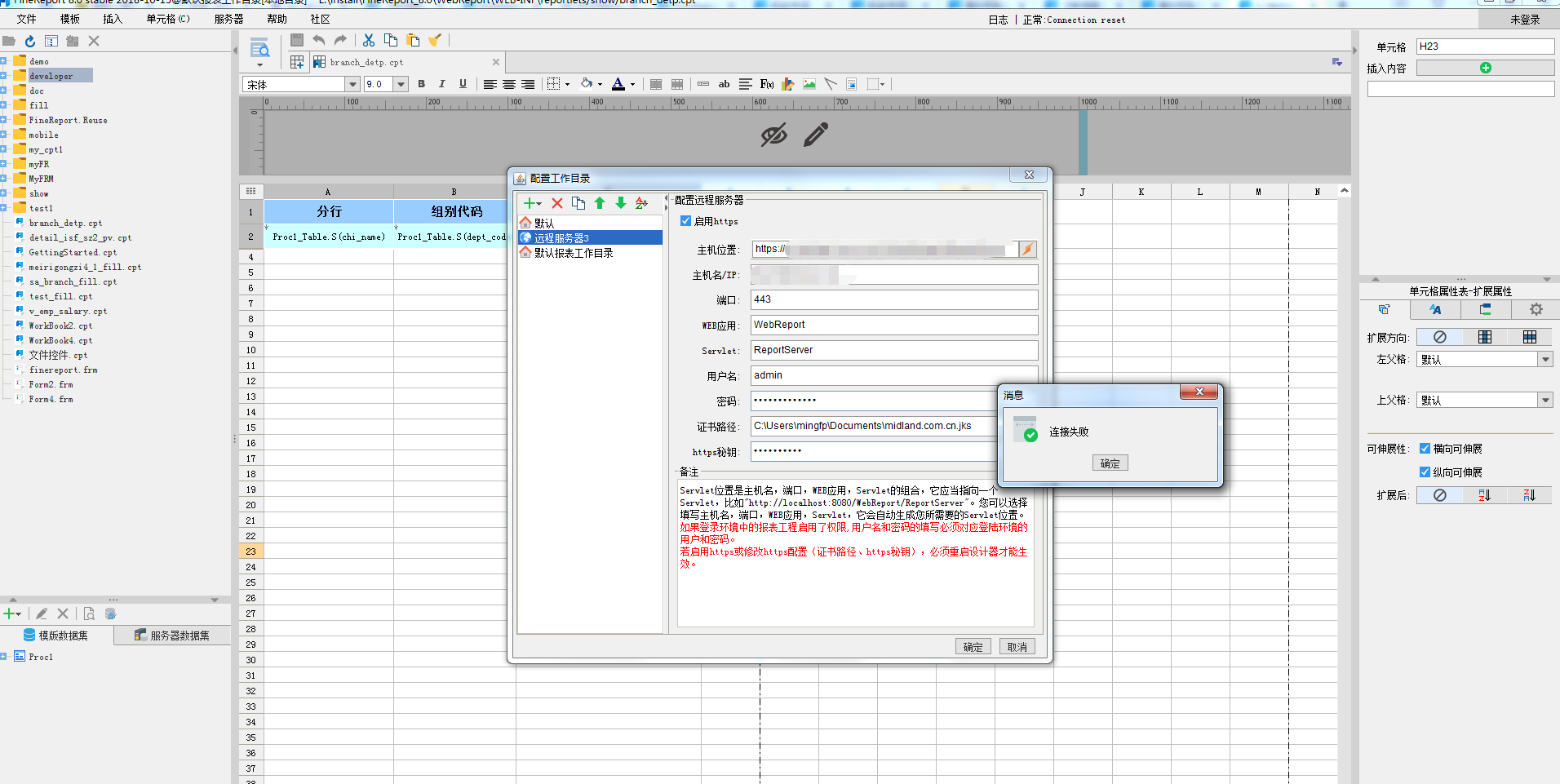The width and height of the screenshot is (1560, 784).
Task: Click 确定 in the 消息 dialog
Action: click(1110, 463)
